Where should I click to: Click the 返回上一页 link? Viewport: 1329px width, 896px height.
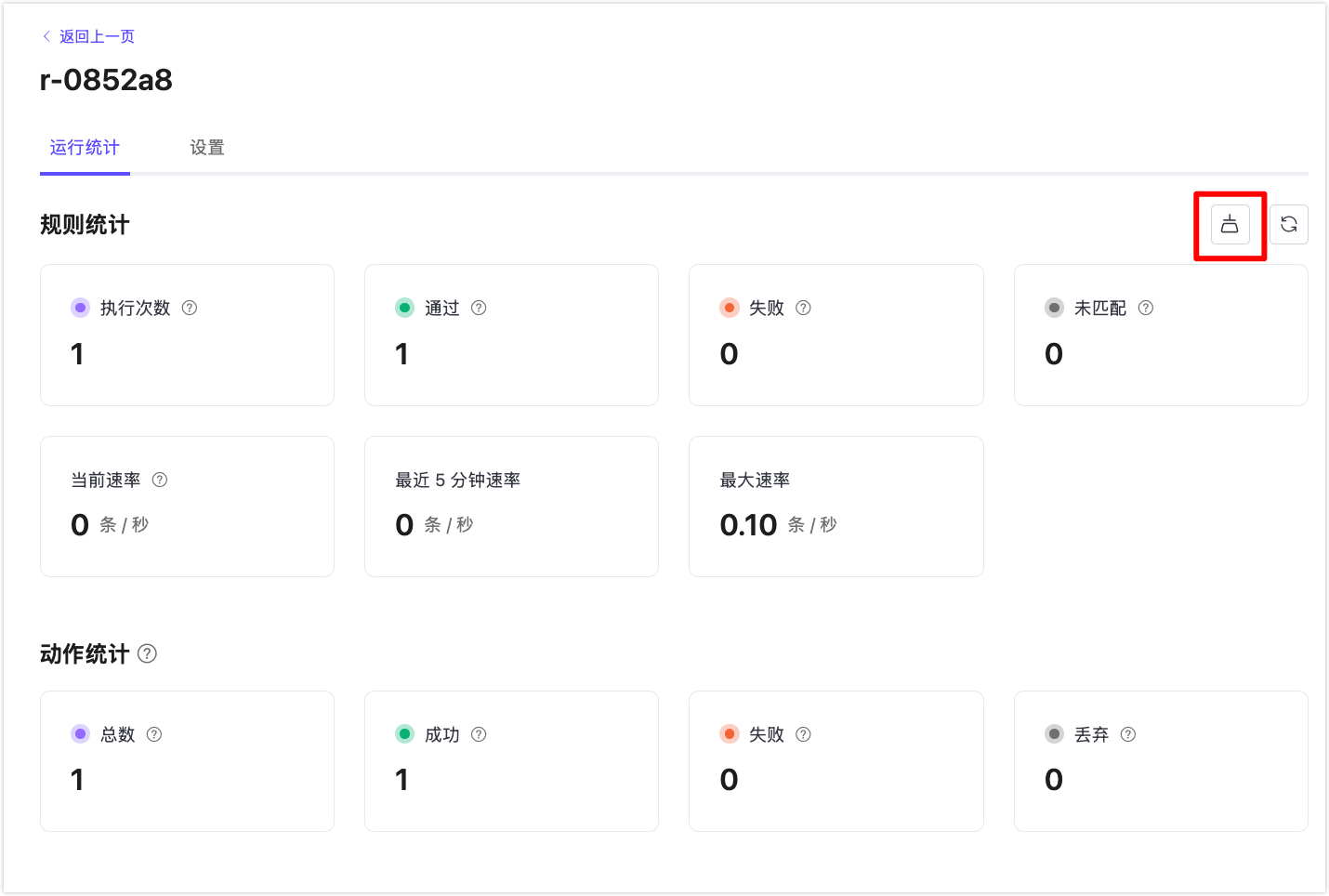coord(97,35)
